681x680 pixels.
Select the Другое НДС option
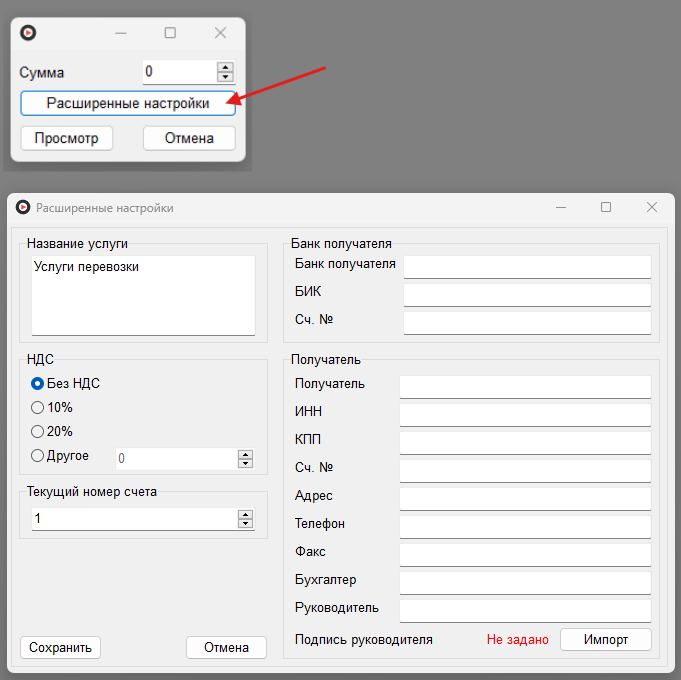(x=38, y=456)
